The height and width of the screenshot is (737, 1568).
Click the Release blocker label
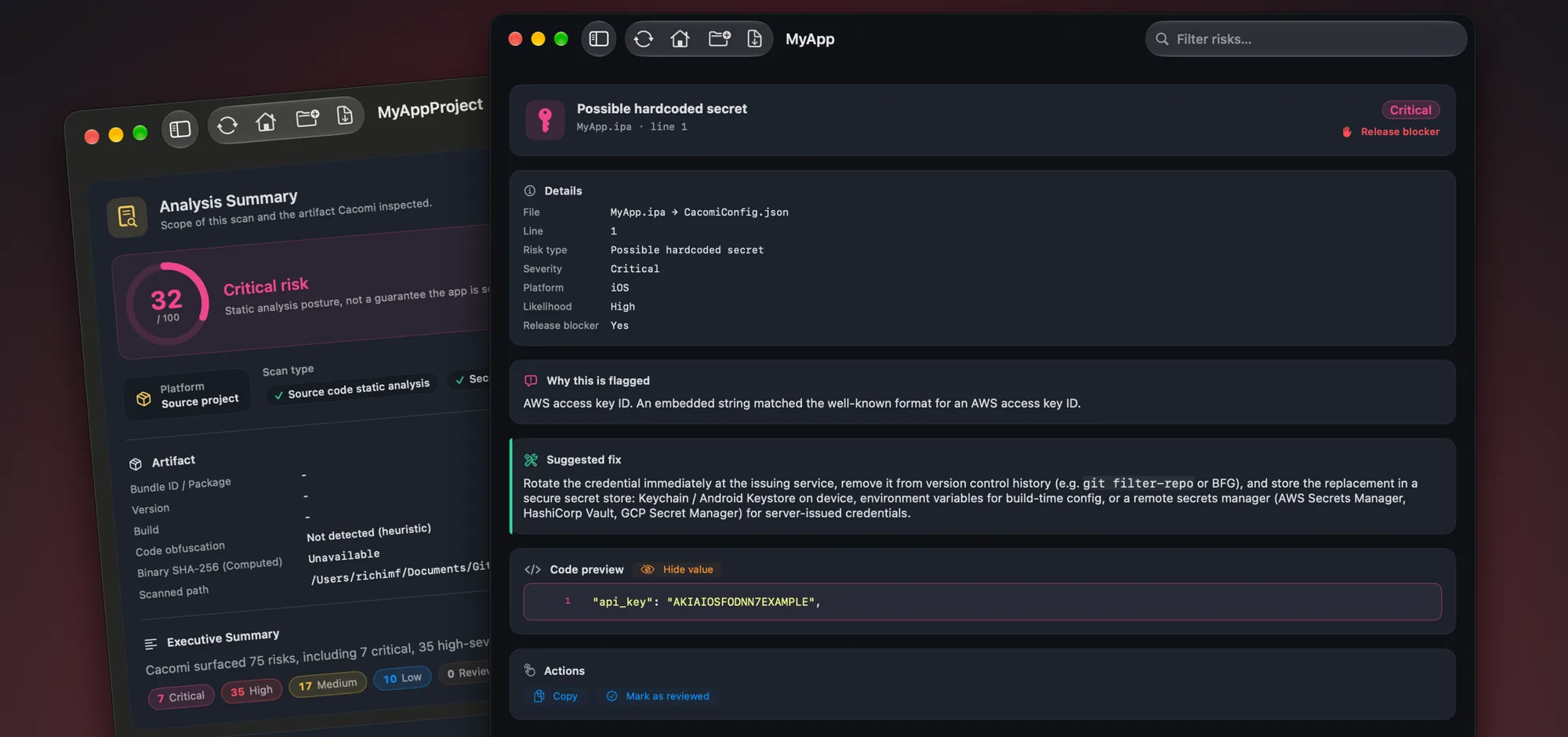(x=1391, y=132)
